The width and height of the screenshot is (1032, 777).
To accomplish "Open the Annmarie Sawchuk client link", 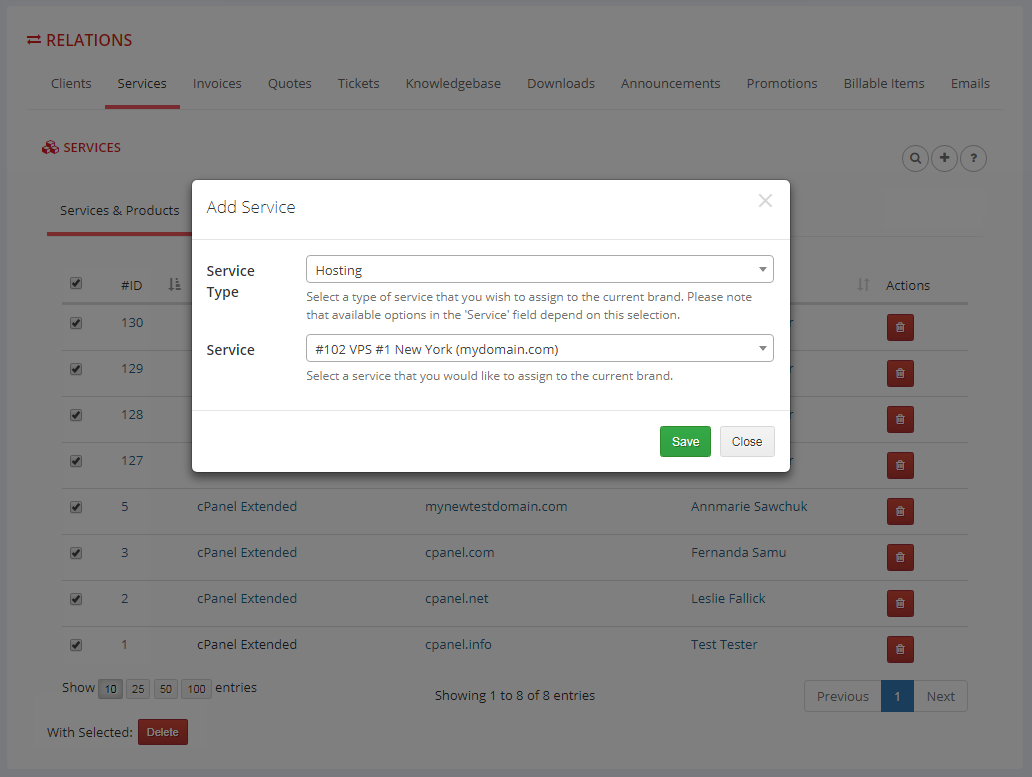I will [748, 506].
